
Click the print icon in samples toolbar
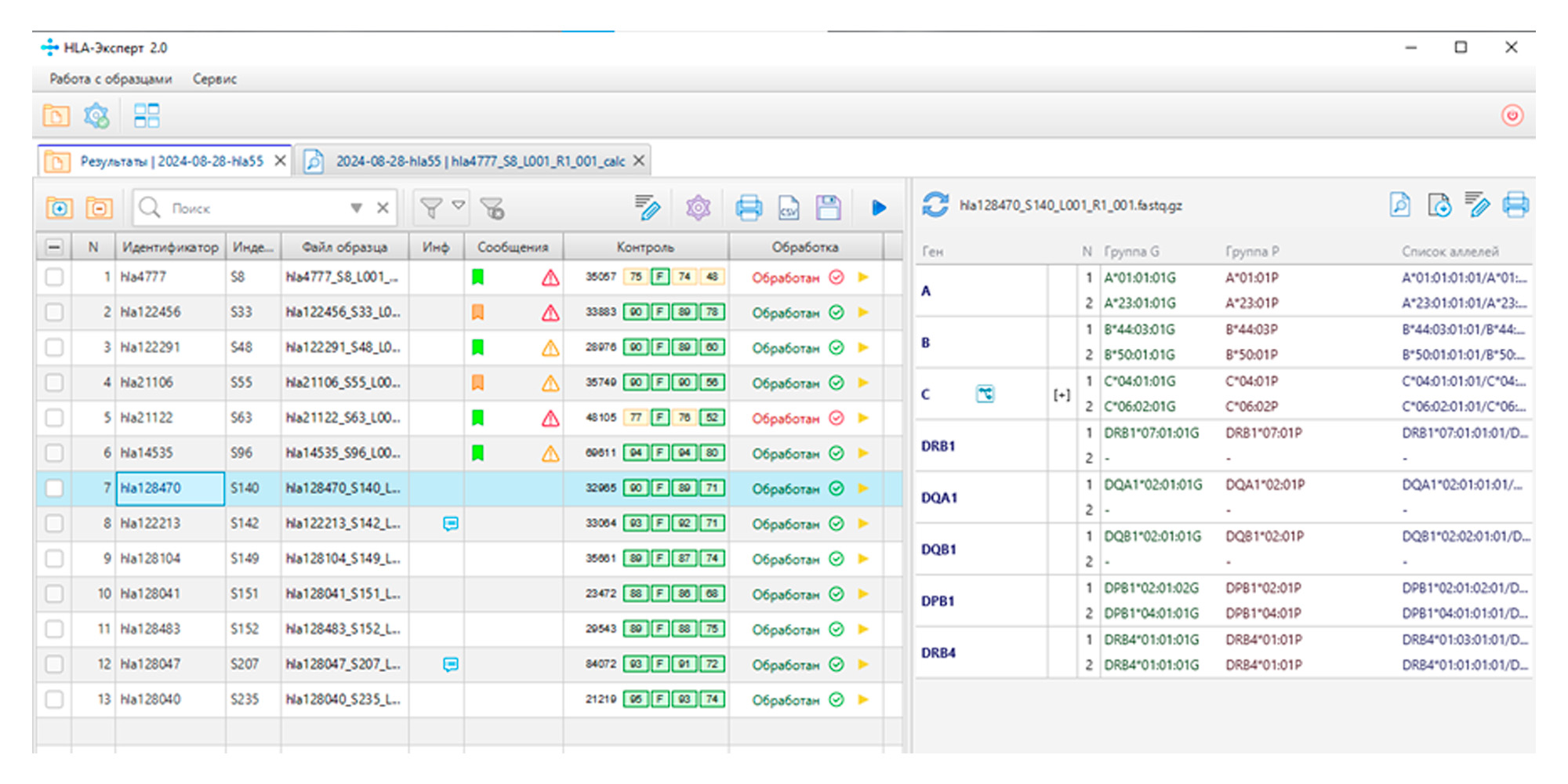[749, 209]
